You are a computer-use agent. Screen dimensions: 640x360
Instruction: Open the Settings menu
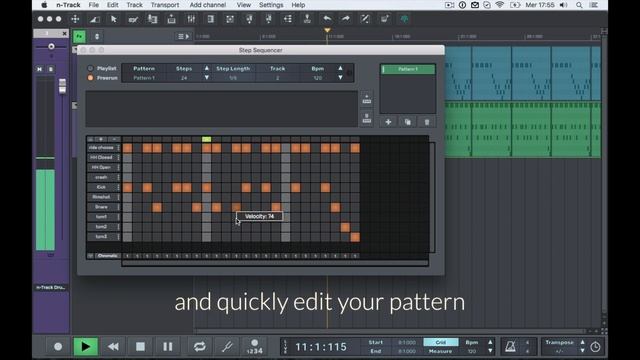pyautogui.click(x=271, y=5)
